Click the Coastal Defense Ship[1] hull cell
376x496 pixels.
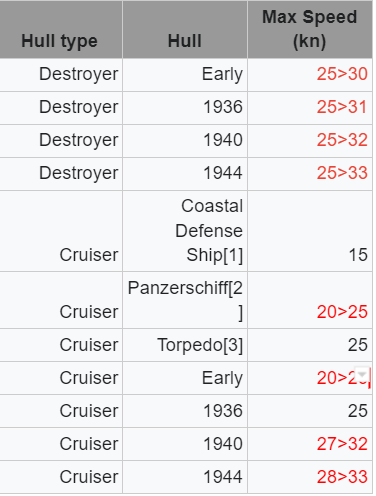pos(185,231)
